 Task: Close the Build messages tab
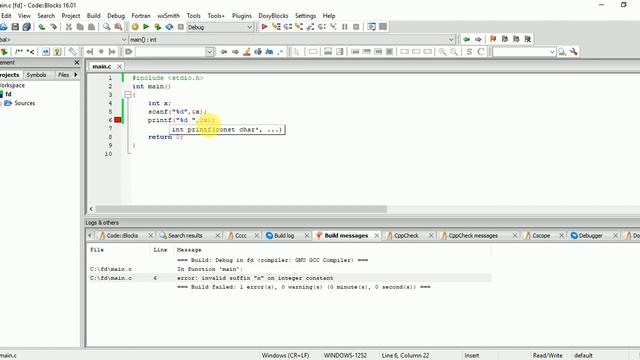376,236
